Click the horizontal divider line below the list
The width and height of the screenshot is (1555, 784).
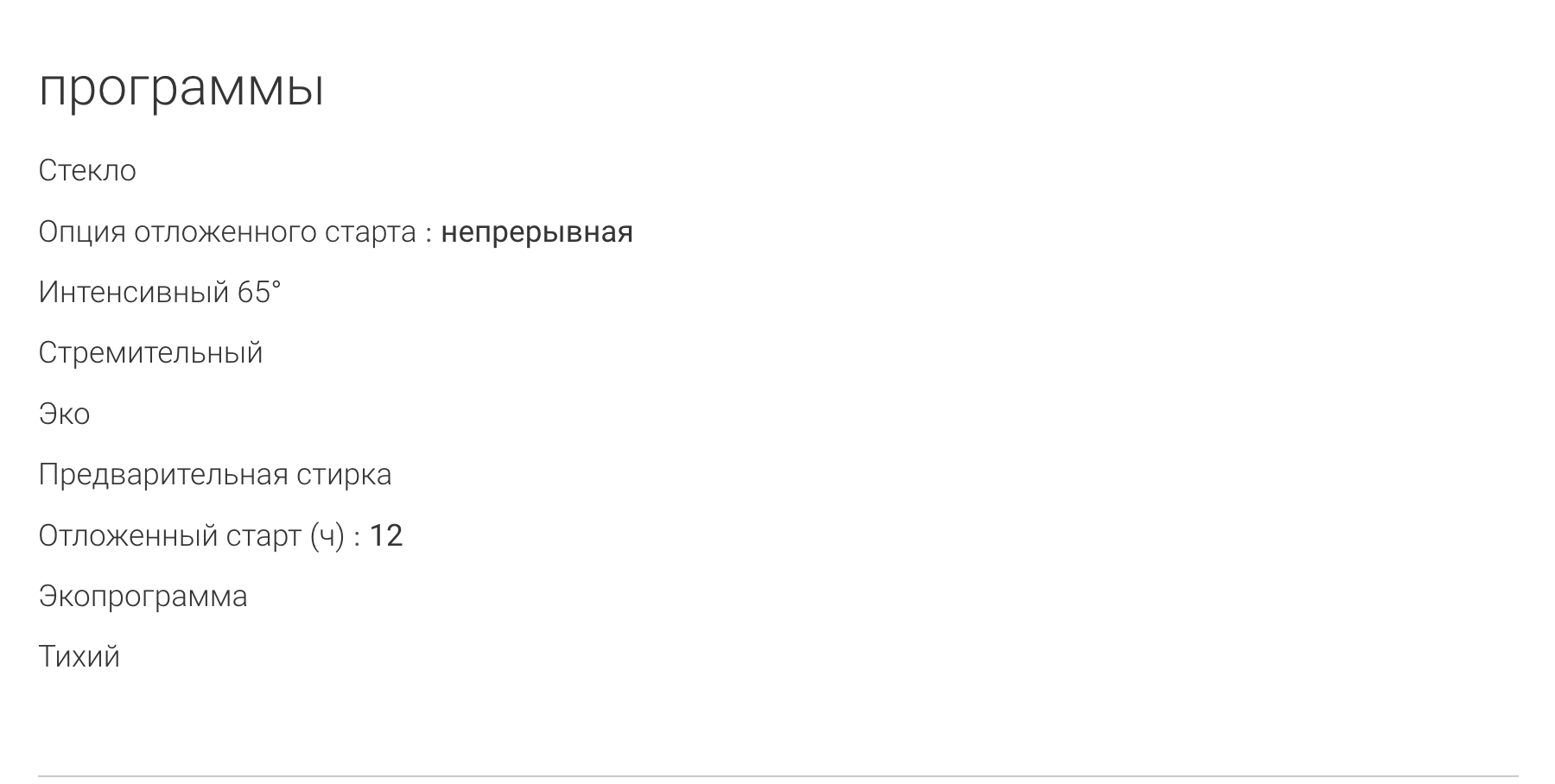pyautogui.click(x=777, y=775)
